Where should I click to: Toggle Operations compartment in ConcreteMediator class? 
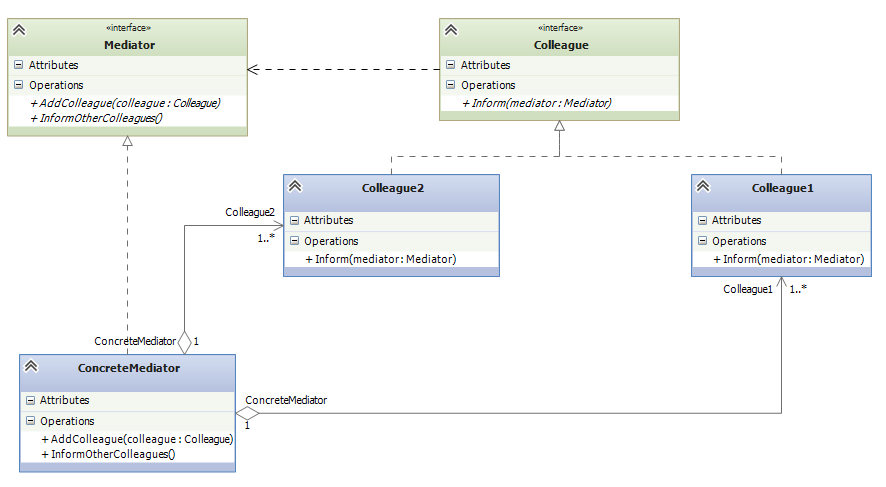[x=31, y=421]
